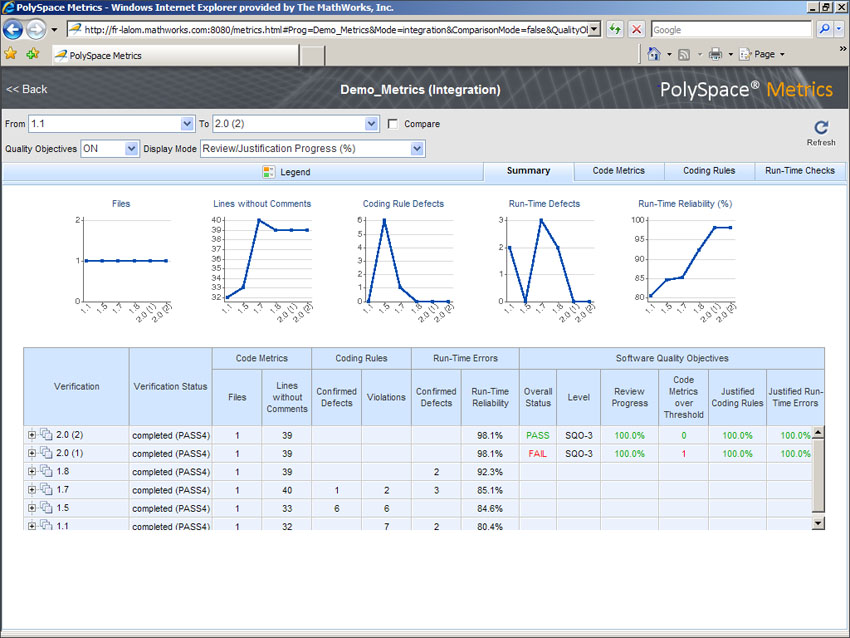This screenshot has height=638, width=850.
Task: Enable the Compare checkbox
Action: (393, 124)
